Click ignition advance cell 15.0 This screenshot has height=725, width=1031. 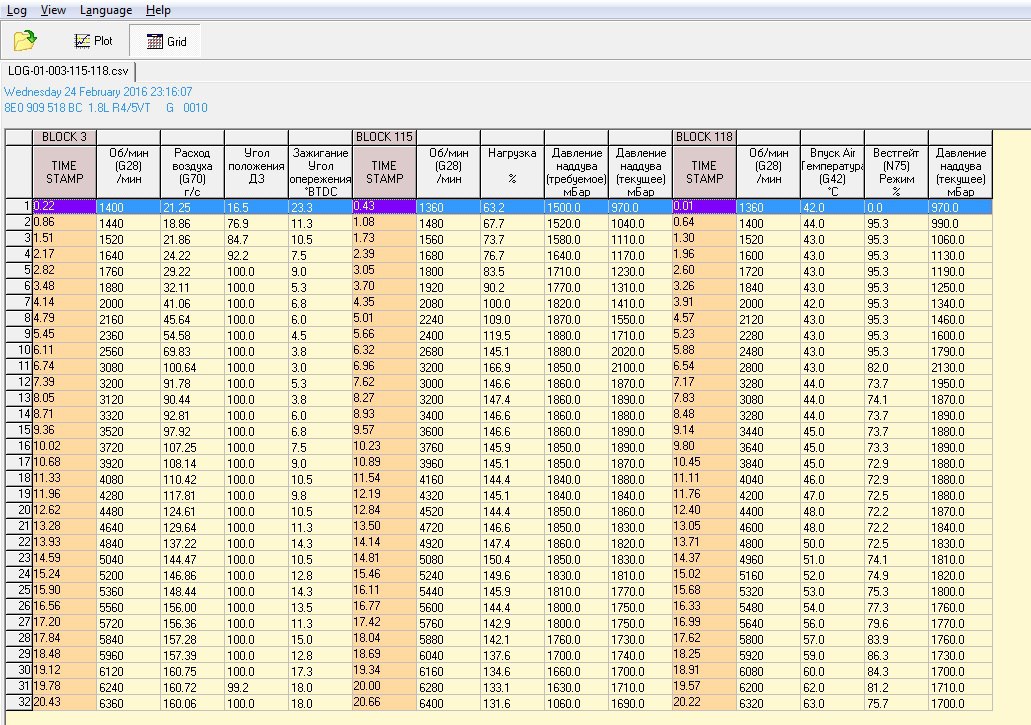(321, 640)
